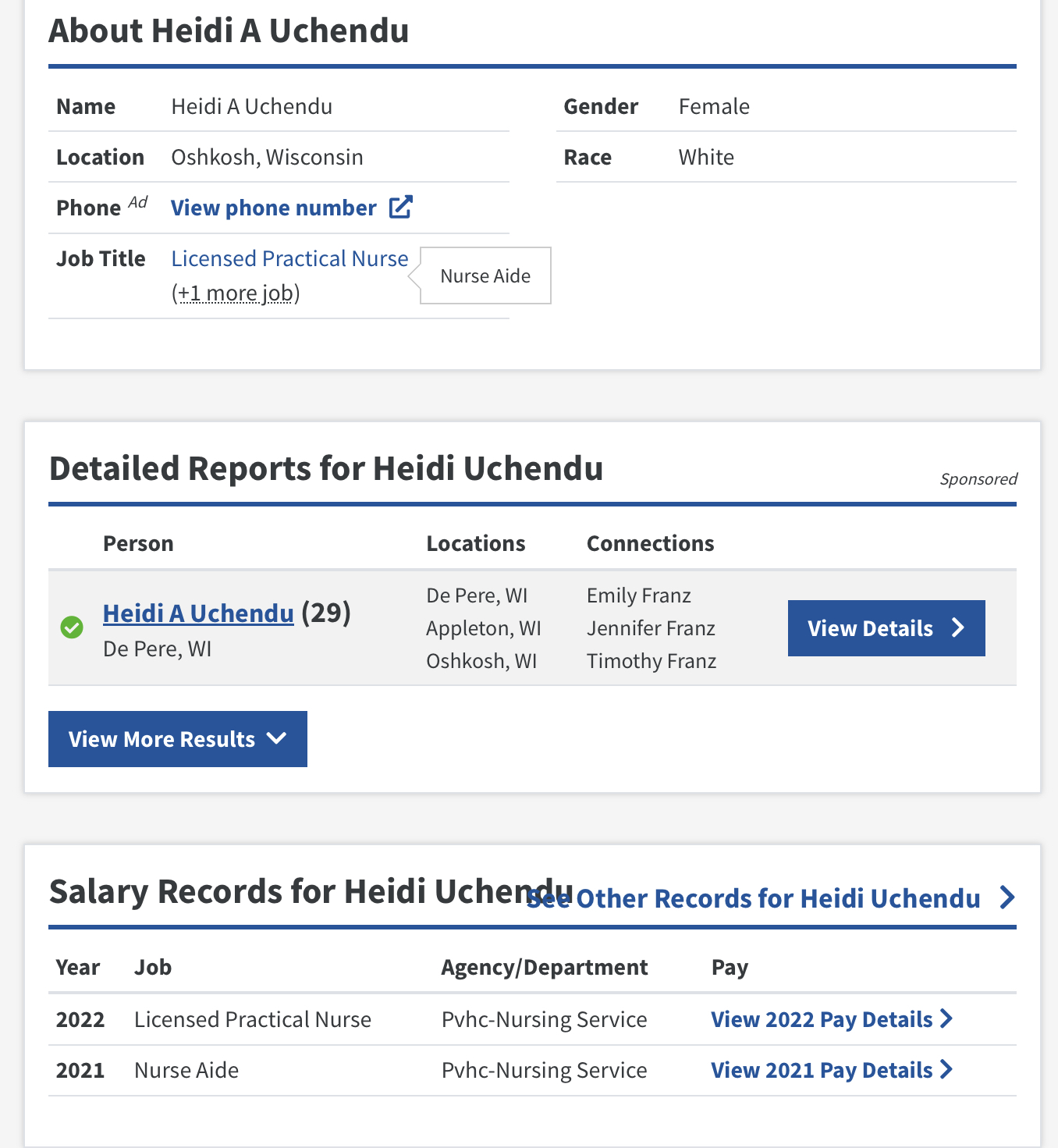
Task: Open the Licensed Practical Nurse job title link
Action: (x=289, y=258)
